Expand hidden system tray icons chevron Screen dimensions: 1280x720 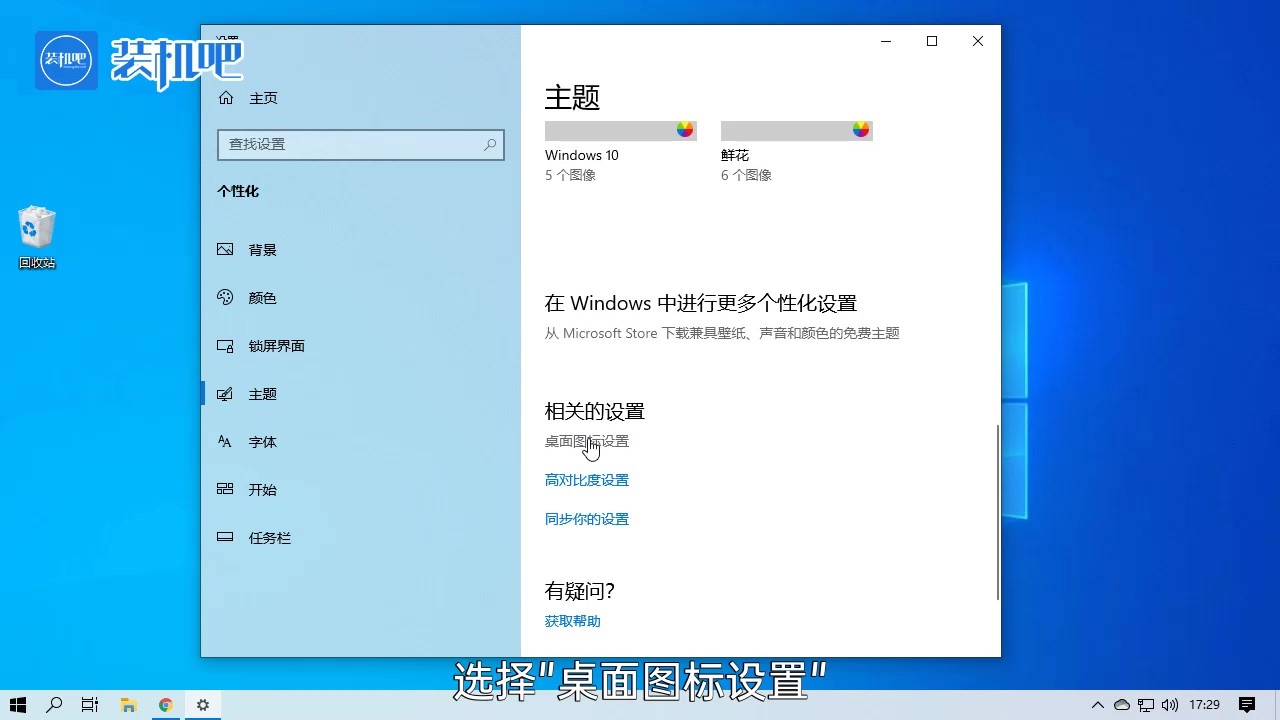click(1097, 705)
